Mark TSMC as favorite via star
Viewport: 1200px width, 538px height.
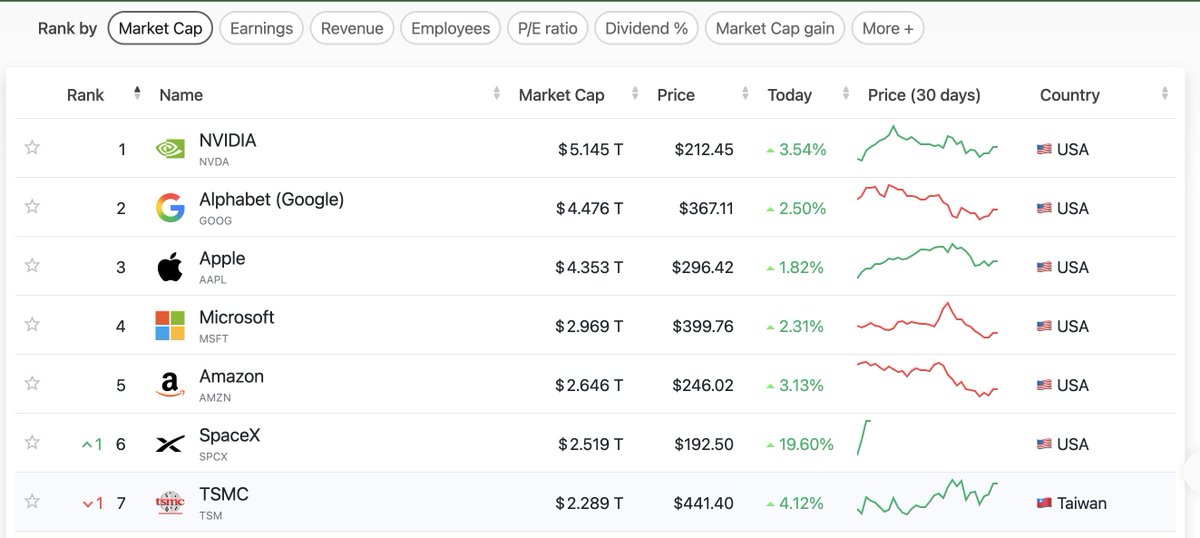click(32, 502)
